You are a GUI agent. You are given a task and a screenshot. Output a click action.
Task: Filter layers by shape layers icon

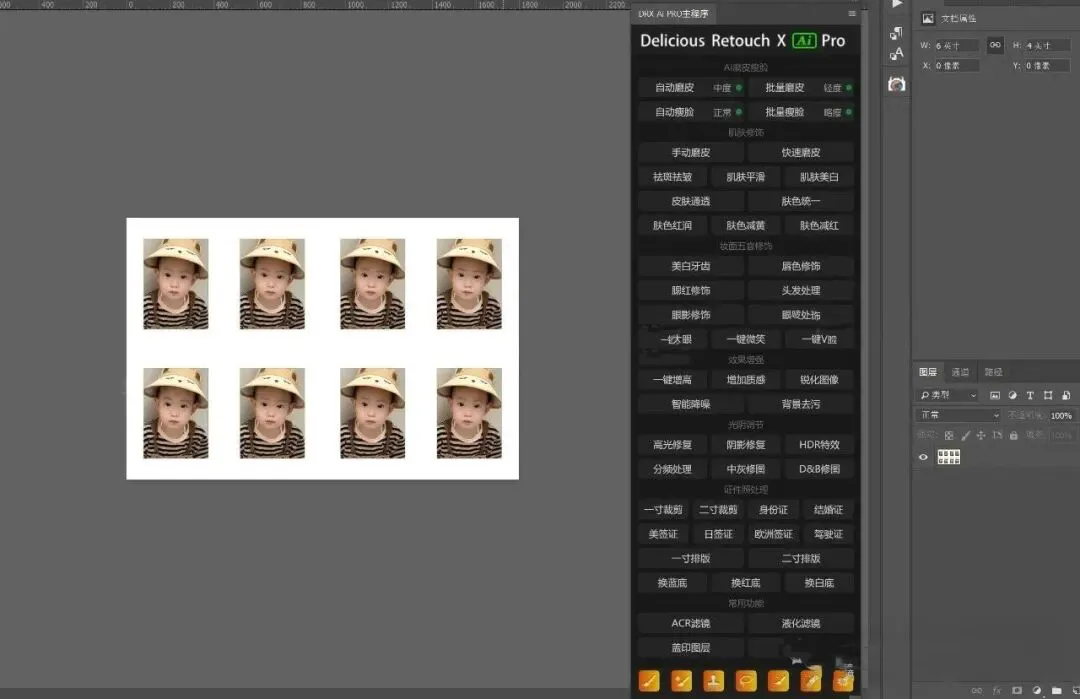click(x=1048, y=395)
